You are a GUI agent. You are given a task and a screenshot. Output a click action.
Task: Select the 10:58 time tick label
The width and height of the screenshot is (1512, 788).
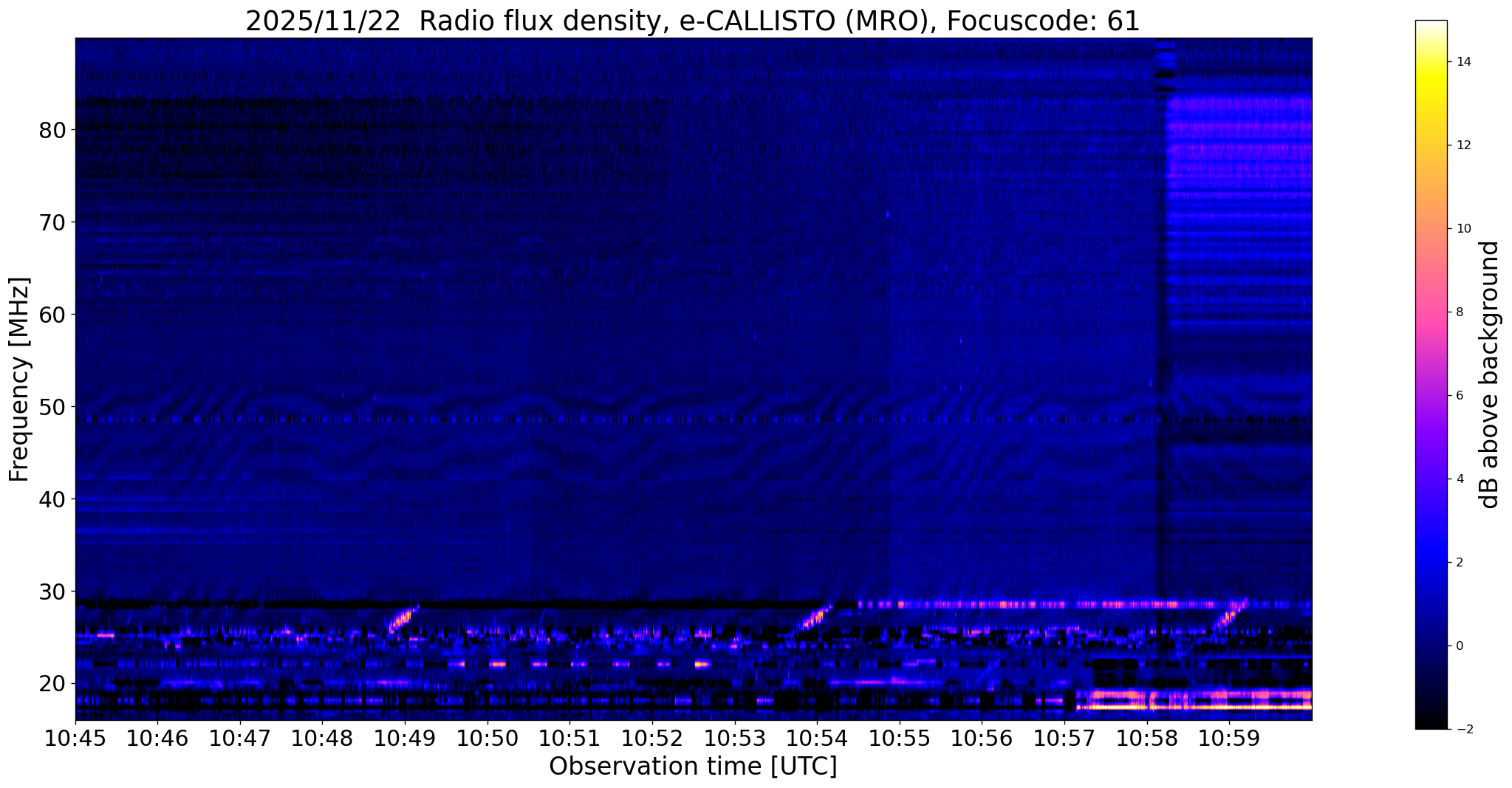point(1146,739)
